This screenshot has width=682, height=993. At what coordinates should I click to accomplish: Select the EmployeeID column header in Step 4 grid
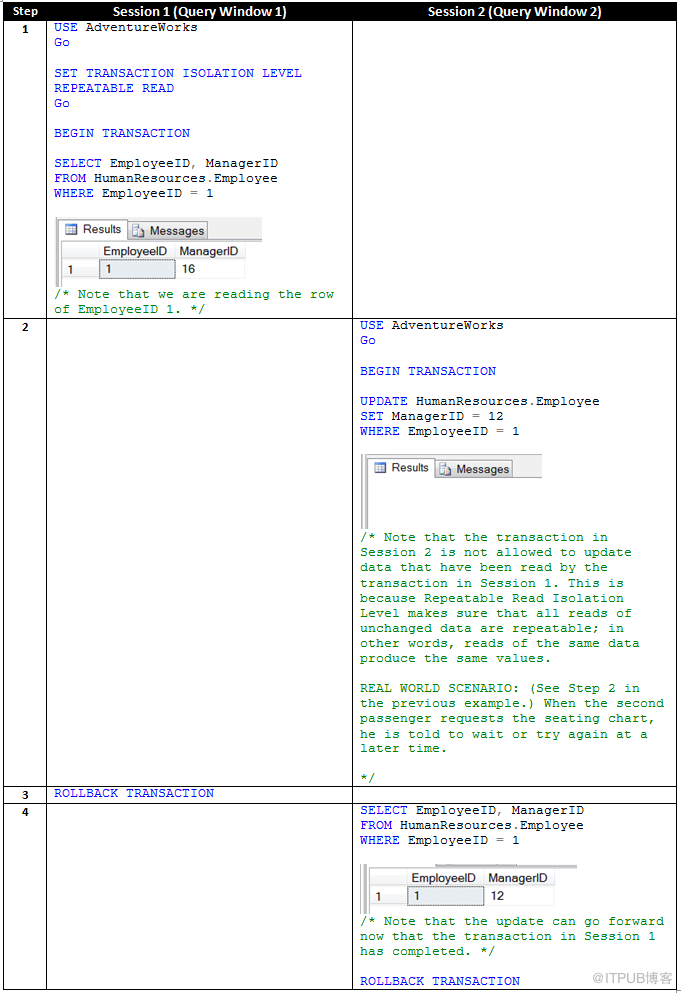[443, 878]
